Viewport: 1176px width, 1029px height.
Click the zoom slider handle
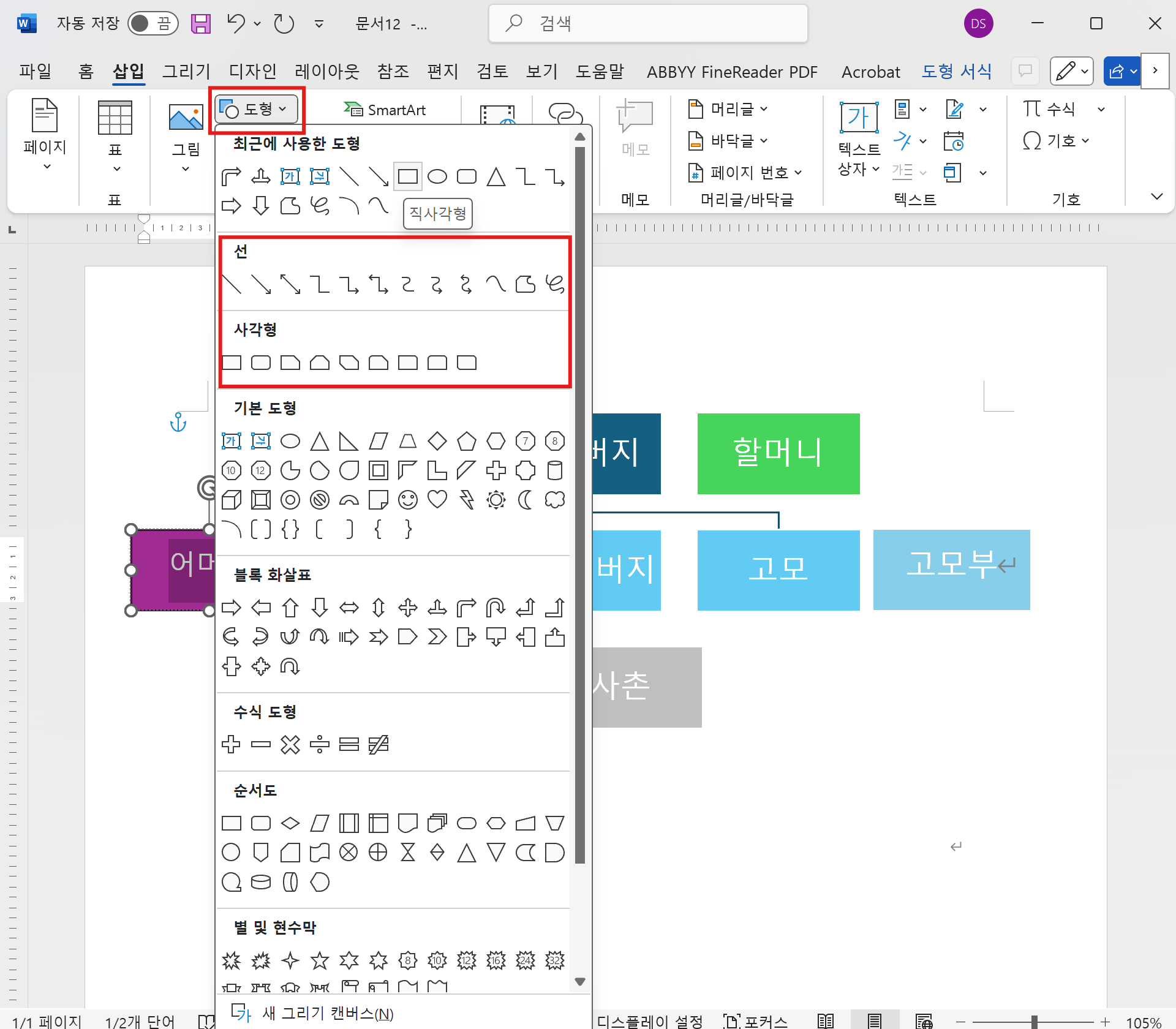click(x=1034, y=1021)
